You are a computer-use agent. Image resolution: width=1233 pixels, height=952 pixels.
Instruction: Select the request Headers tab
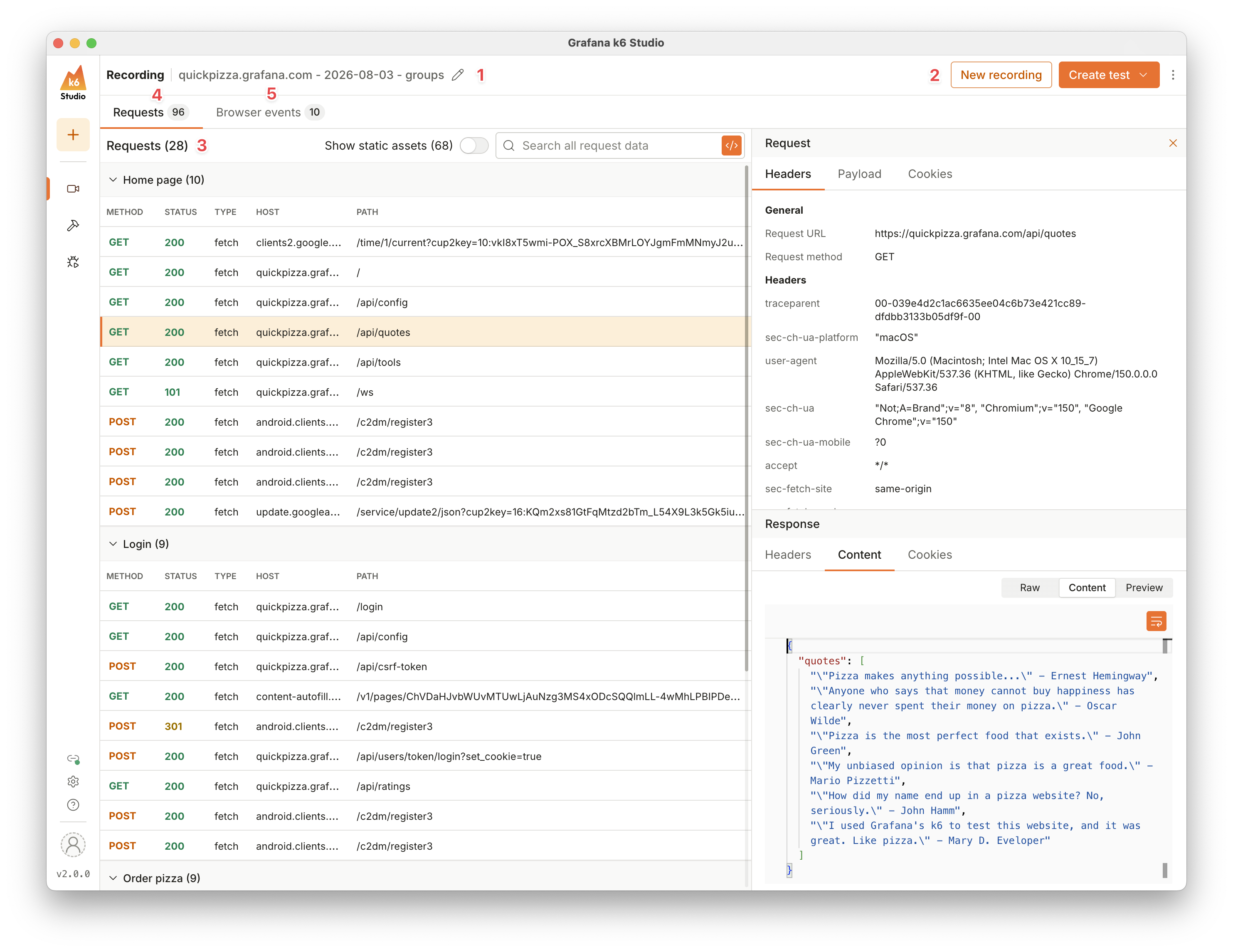click(x=788, y=174)
